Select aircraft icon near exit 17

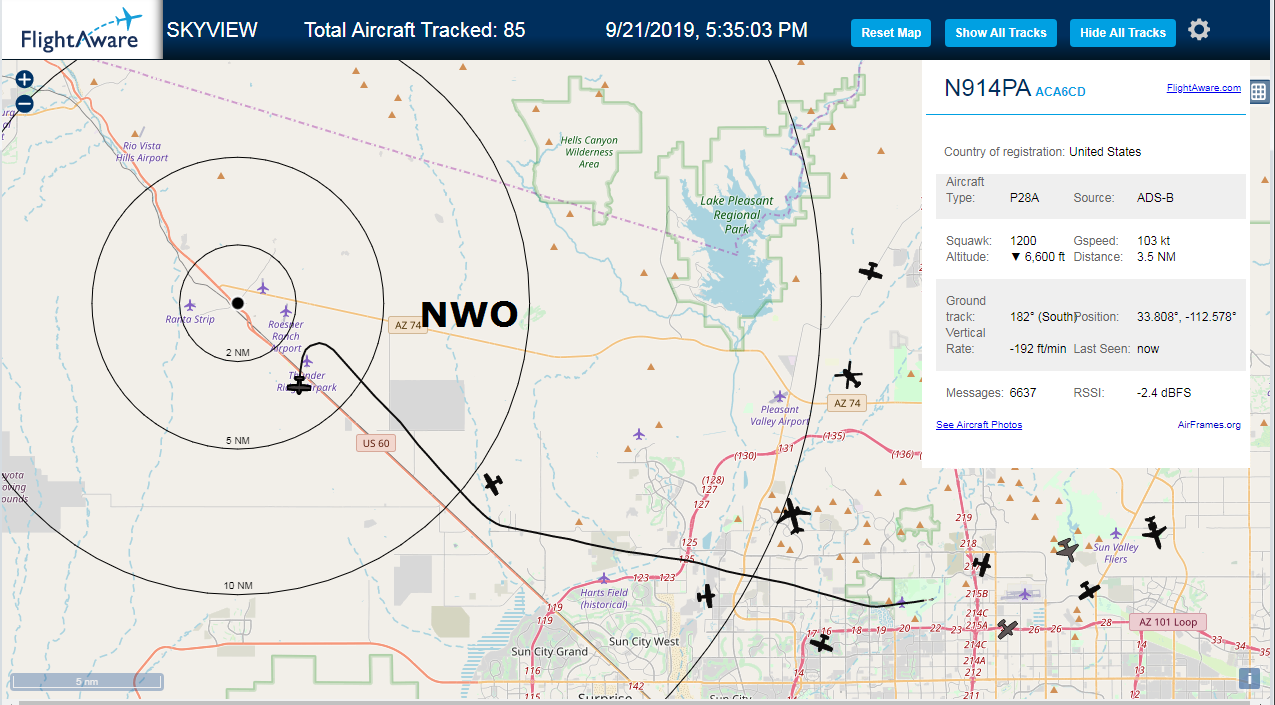pos(821,642)
